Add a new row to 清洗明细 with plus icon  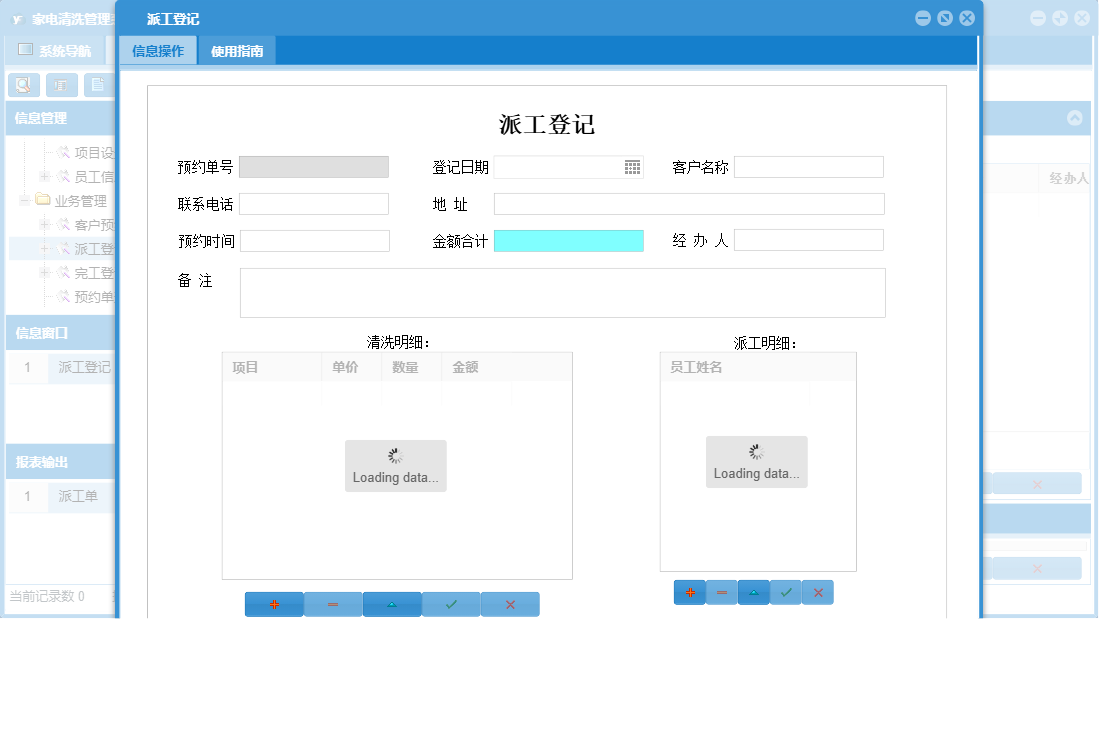(274, 604)
